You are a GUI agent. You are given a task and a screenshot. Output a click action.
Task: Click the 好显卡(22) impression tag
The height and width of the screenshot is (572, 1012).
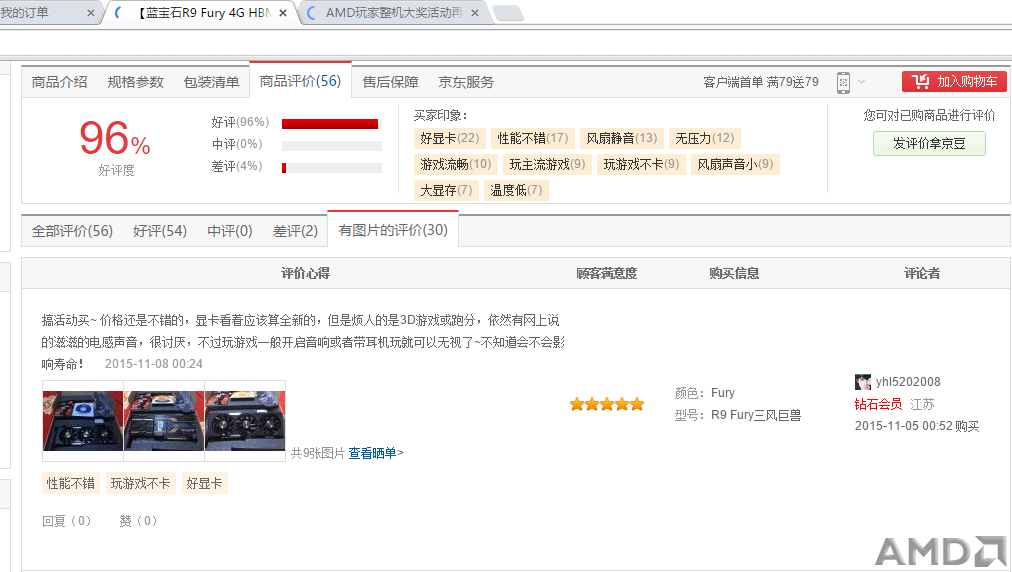[x=449, y=138]
